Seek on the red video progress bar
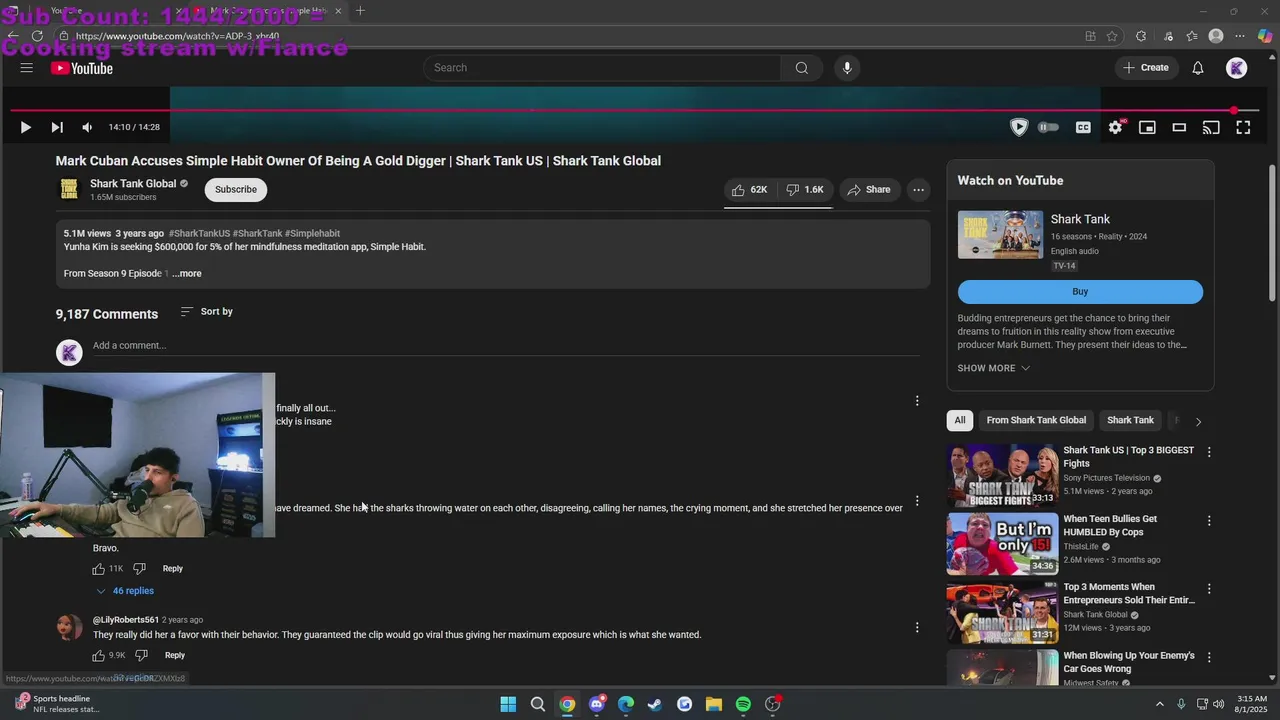The height and width of the screenshot is (720, 1280). (x=634, y=110)
